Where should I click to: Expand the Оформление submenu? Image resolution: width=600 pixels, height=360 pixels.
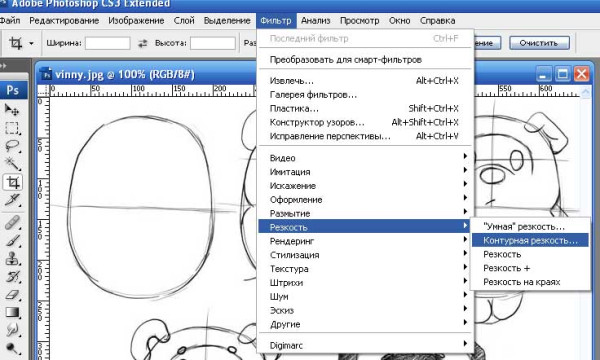(366, 199)
